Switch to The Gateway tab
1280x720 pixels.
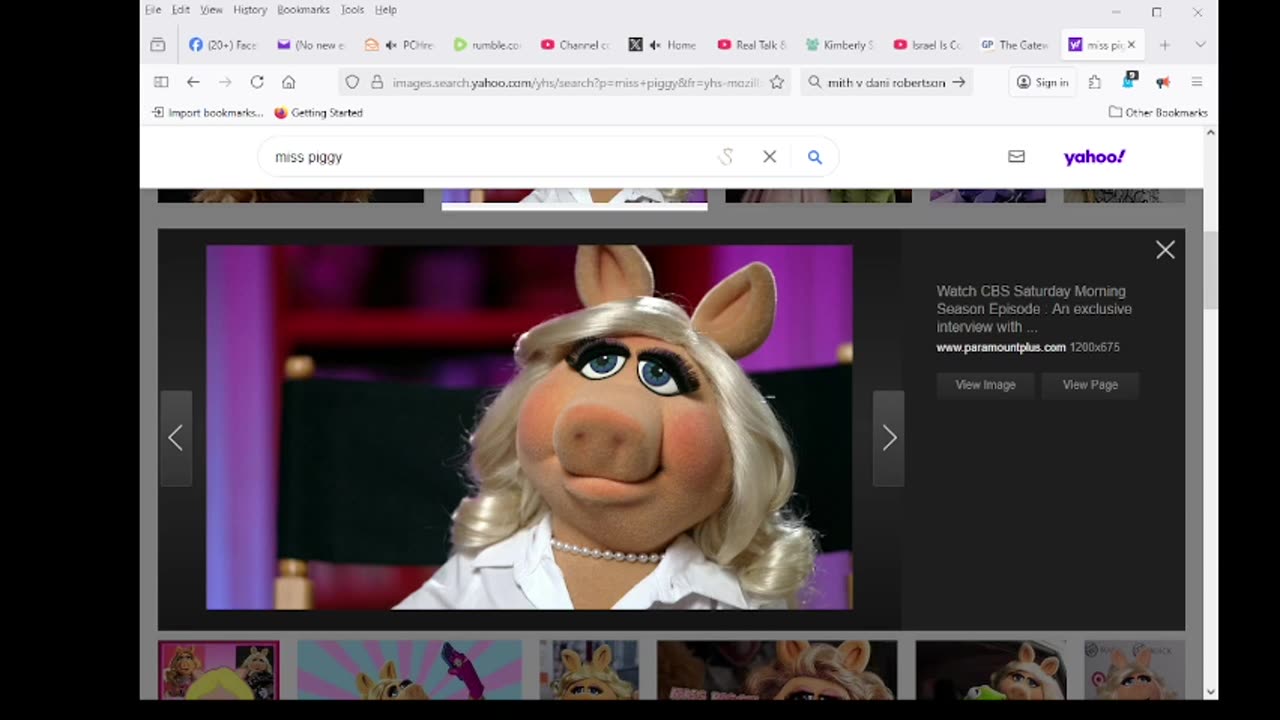pyautogui.click(x=1015, y=45)
